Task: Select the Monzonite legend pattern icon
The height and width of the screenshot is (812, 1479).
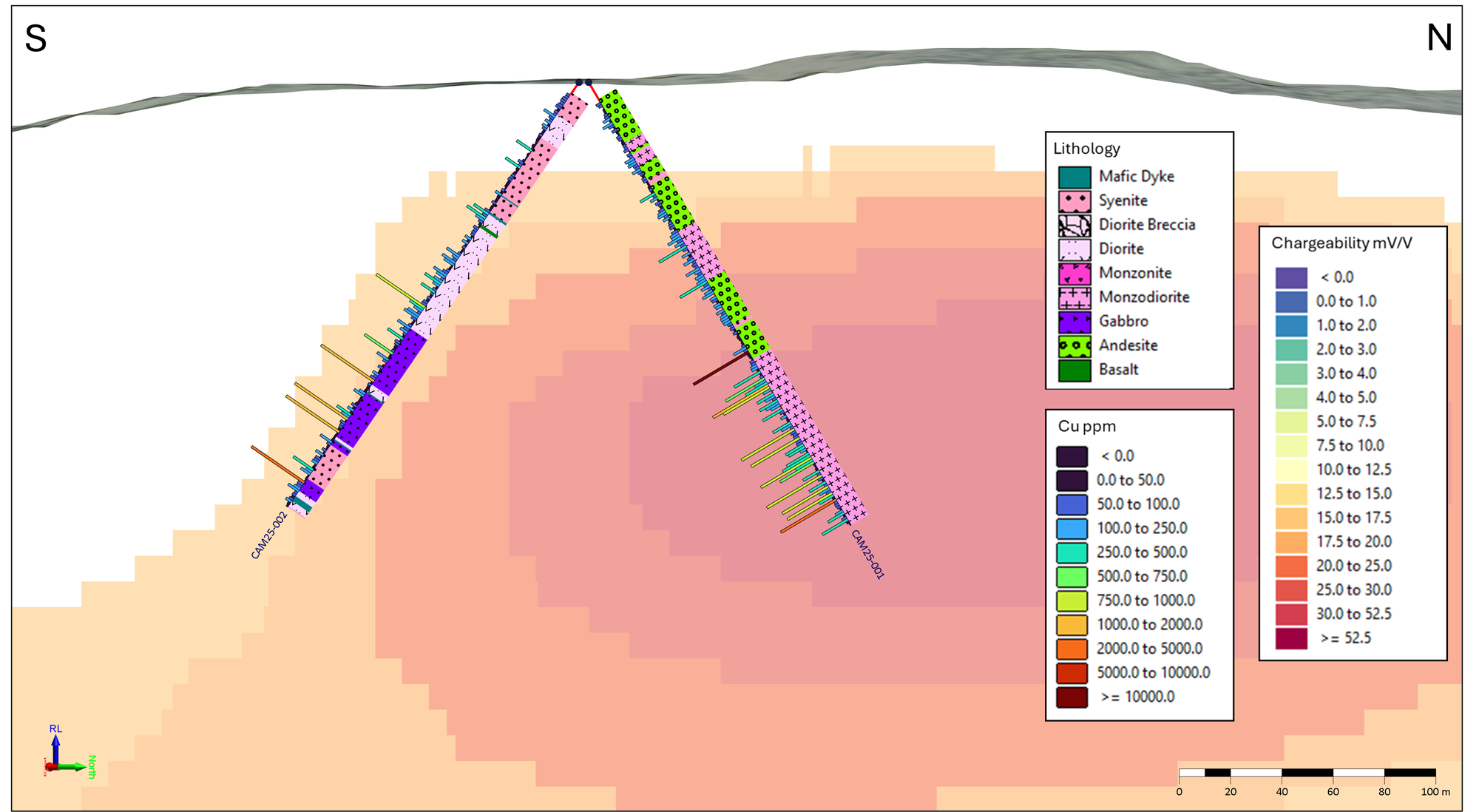Action: tap(1074, 274)
